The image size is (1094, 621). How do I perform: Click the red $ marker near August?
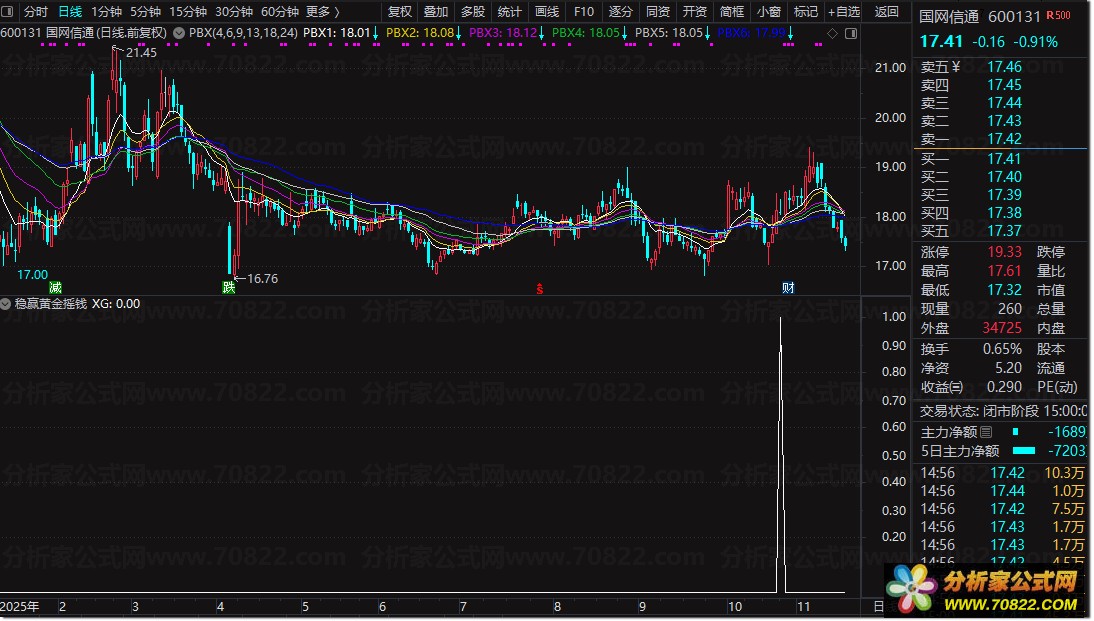(x=539, y=288)
